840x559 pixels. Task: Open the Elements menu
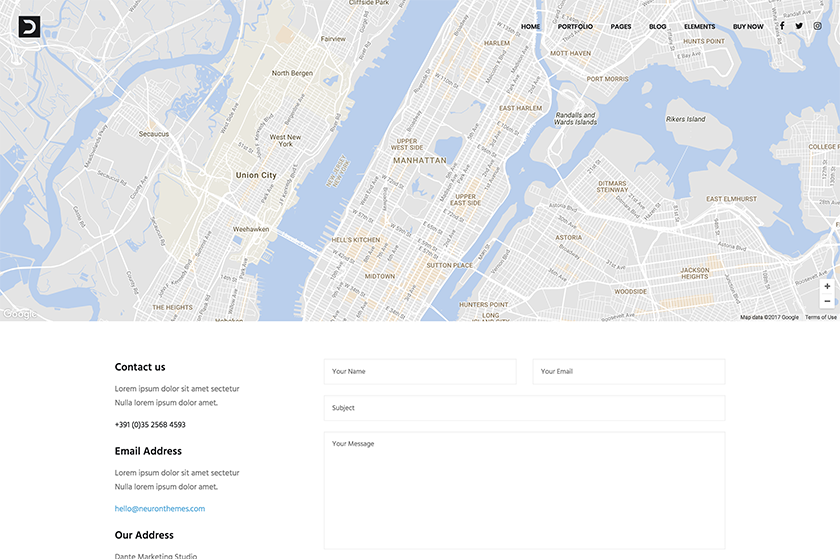[x=700, y=26]
